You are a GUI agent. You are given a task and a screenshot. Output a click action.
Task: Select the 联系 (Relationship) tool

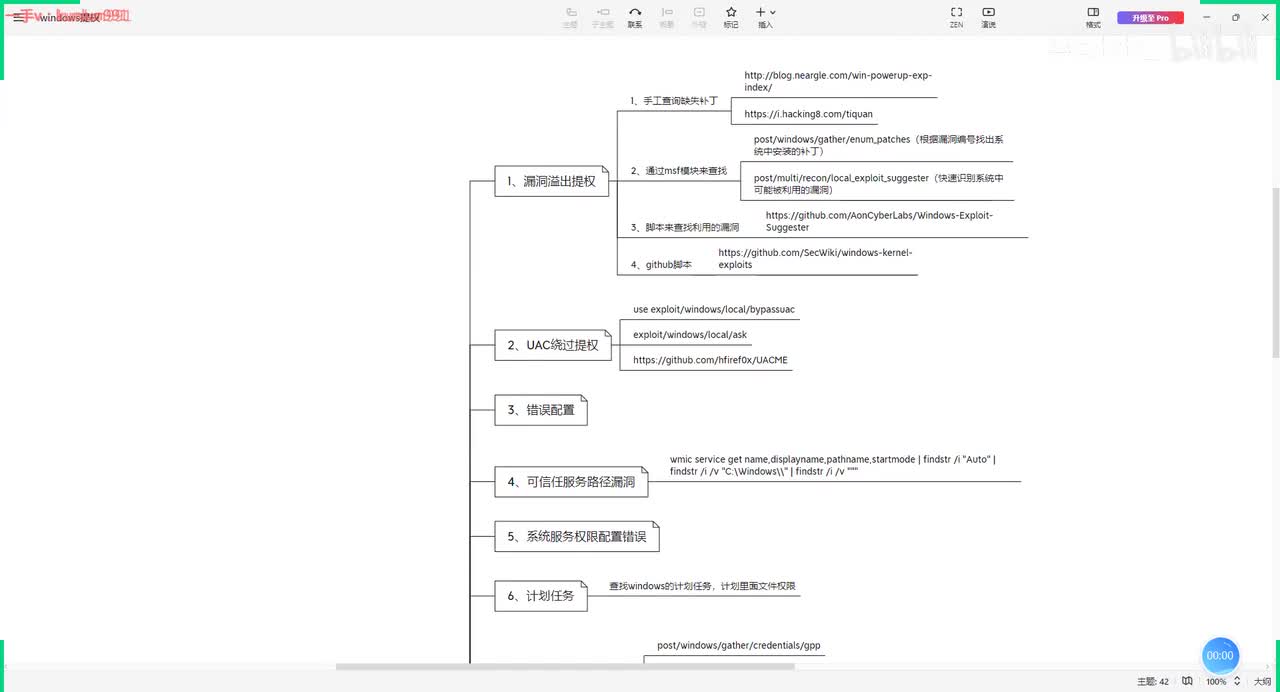pyautogui.click(x=635, y=17)
